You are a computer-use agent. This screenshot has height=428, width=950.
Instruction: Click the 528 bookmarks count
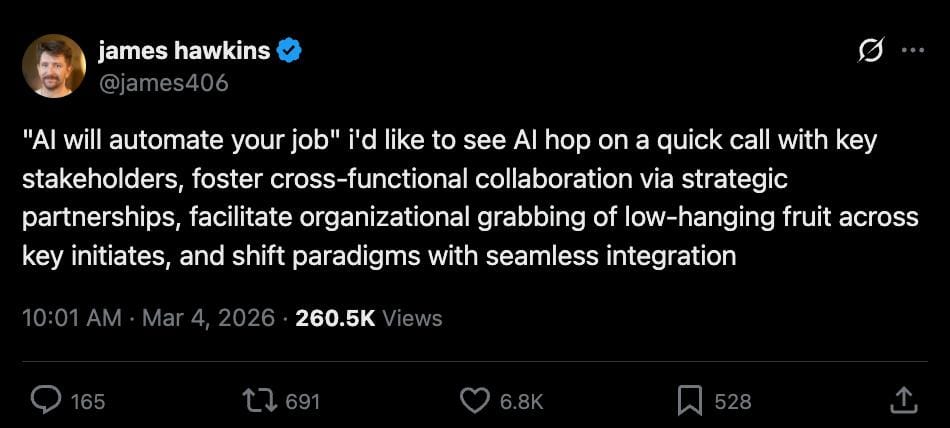click(733, 401)
